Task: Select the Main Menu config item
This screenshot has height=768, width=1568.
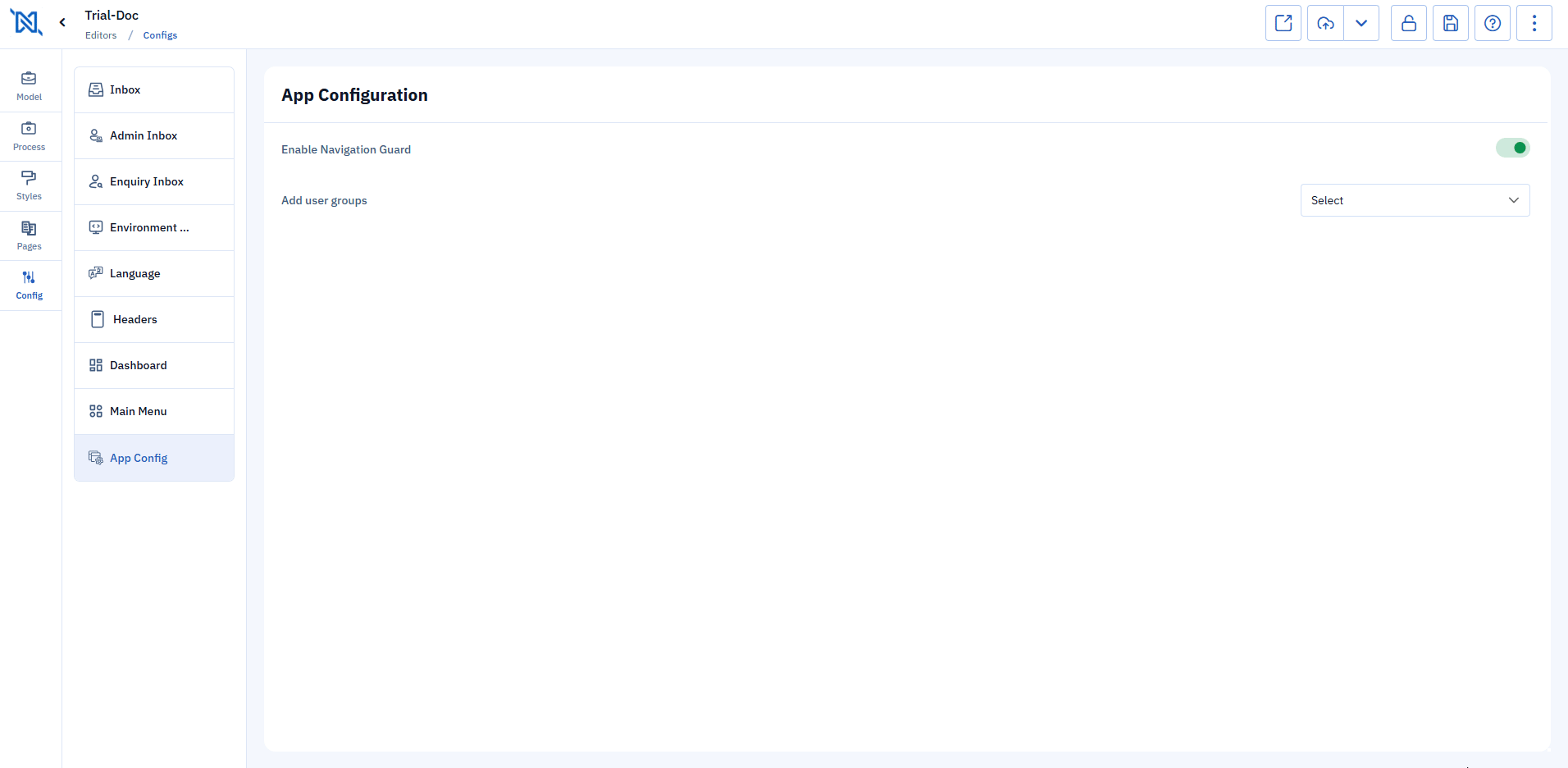Action: pyautogui.click(x=154, y=411)
